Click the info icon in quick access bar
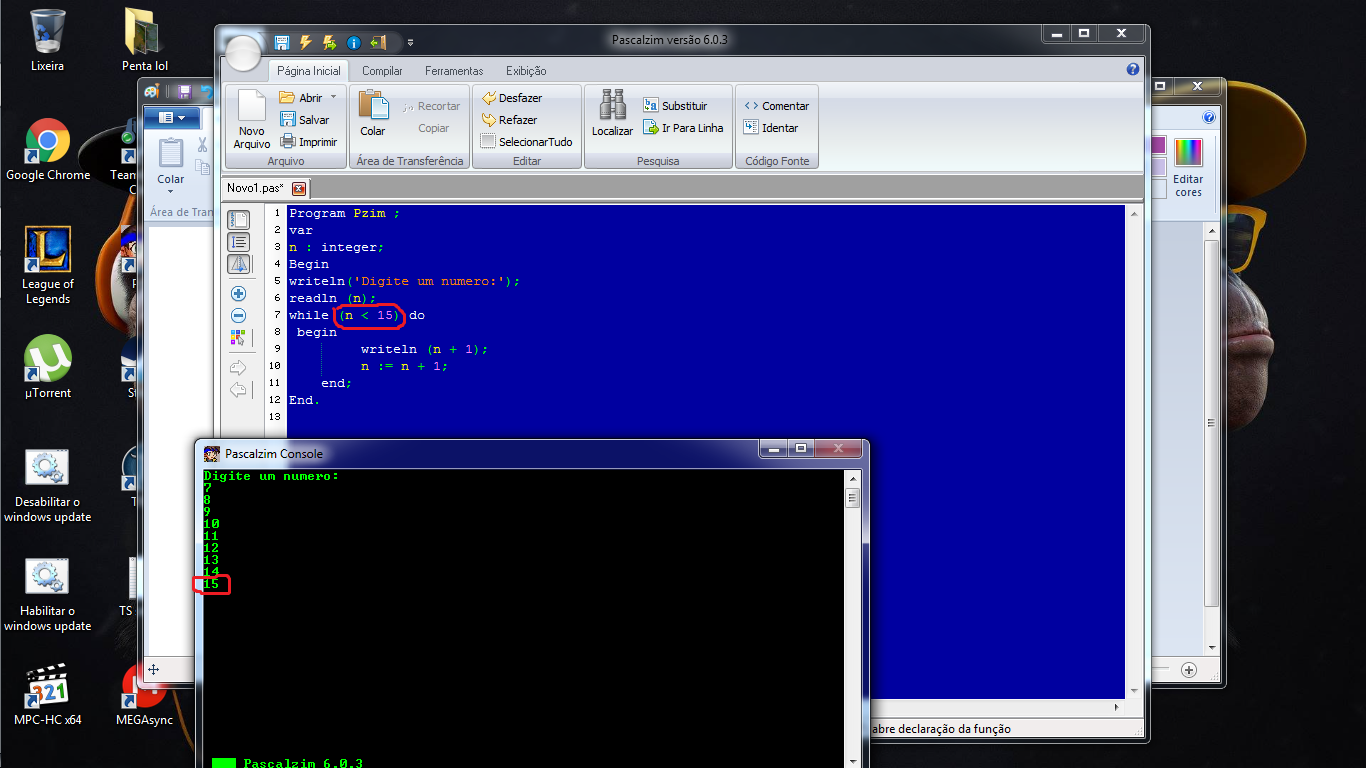 353,43
